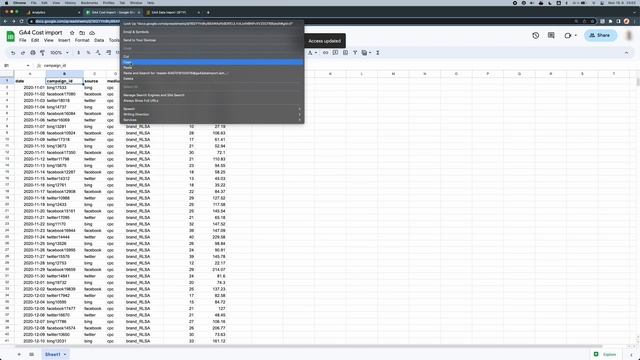Switch to GA4 Data Import browser tab
This screenshot has width=640, height=360.
pyautogui.click(x=172, y=13)
